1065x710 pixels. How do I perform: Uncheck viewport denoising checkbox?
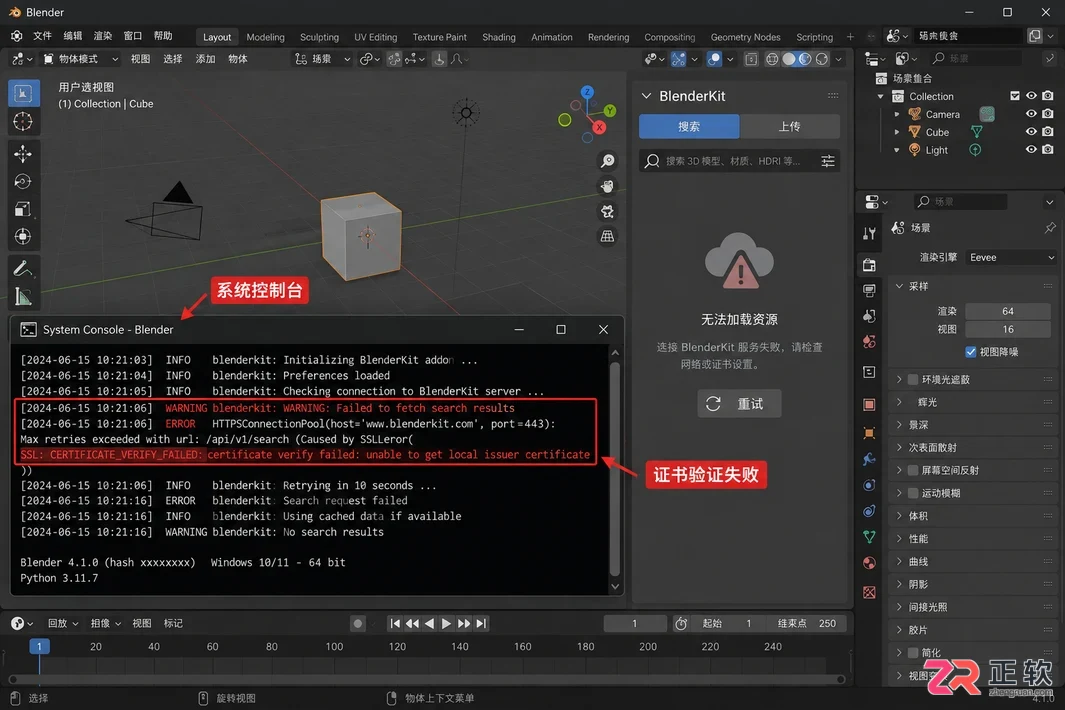(x=971, y=351)
